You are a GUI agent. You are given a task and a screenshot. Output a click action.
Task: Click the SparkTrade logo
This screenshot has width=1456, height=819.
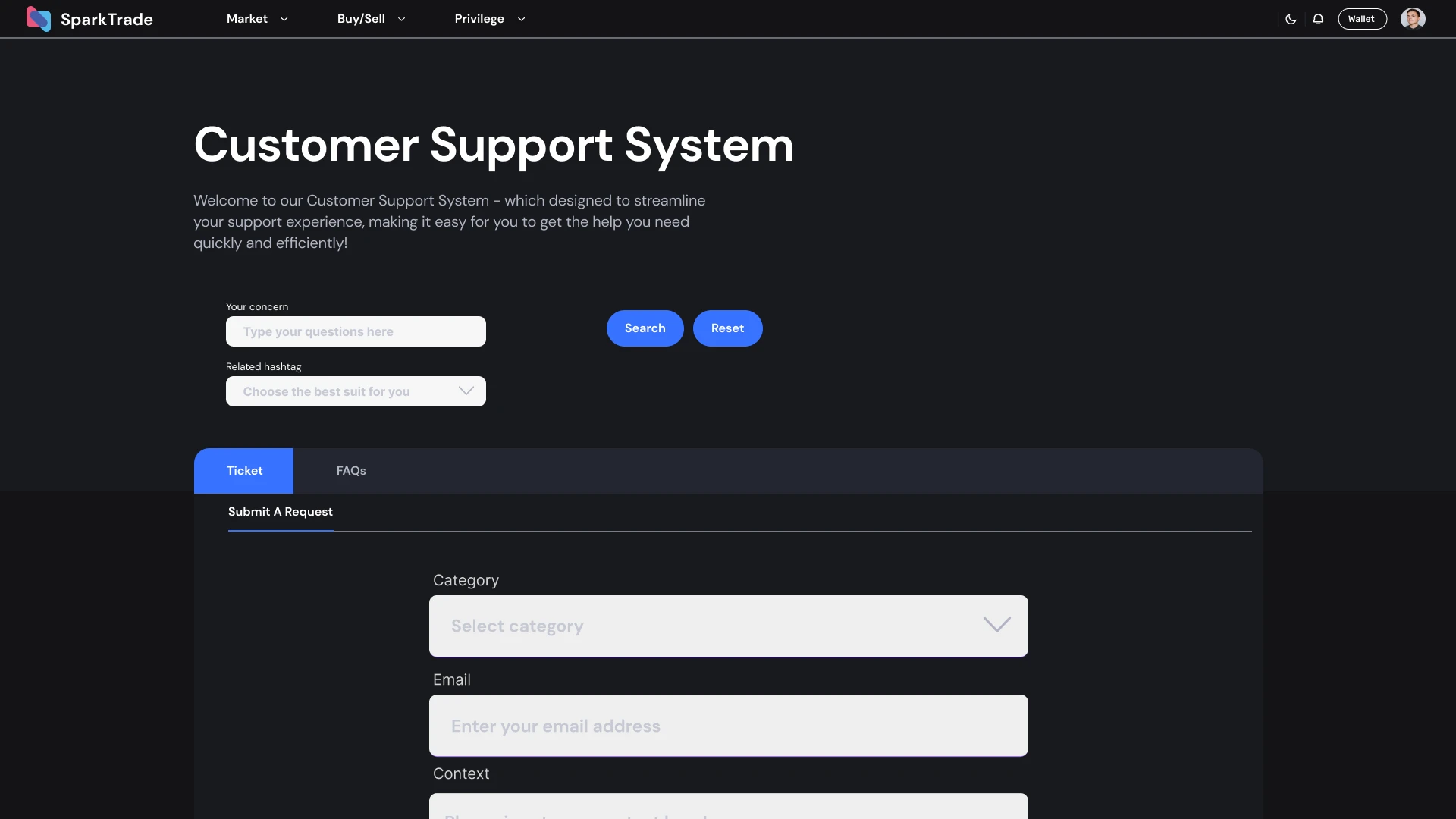click(89, 18)
